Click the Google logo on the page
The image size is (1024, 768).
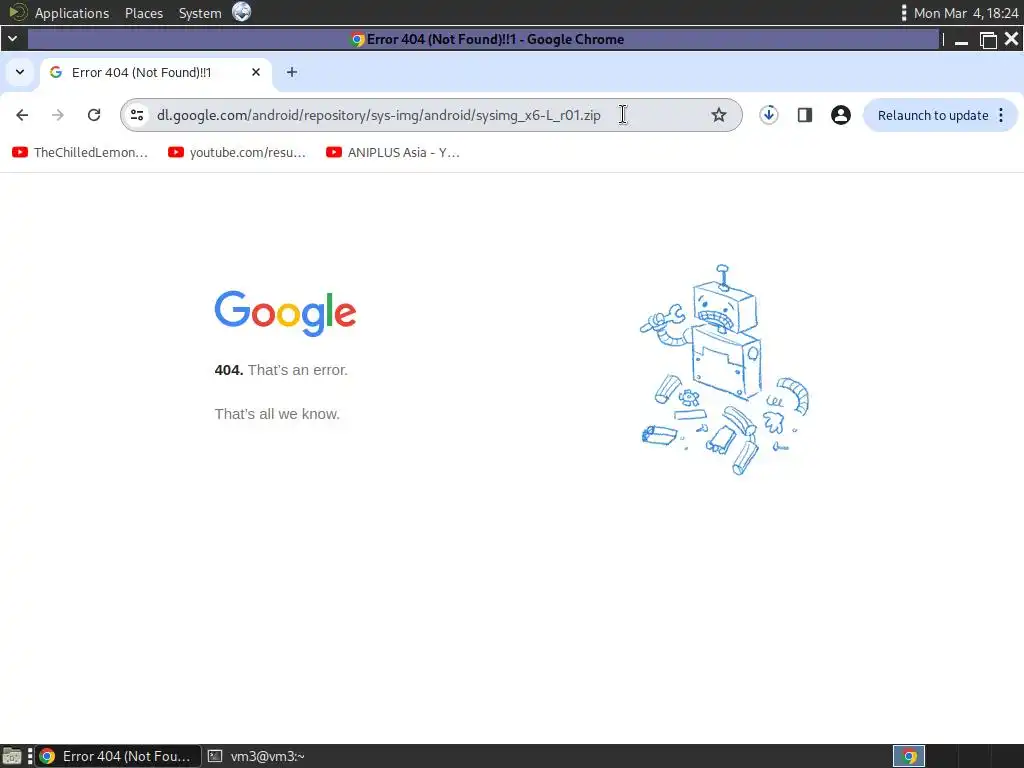[285, 313]
